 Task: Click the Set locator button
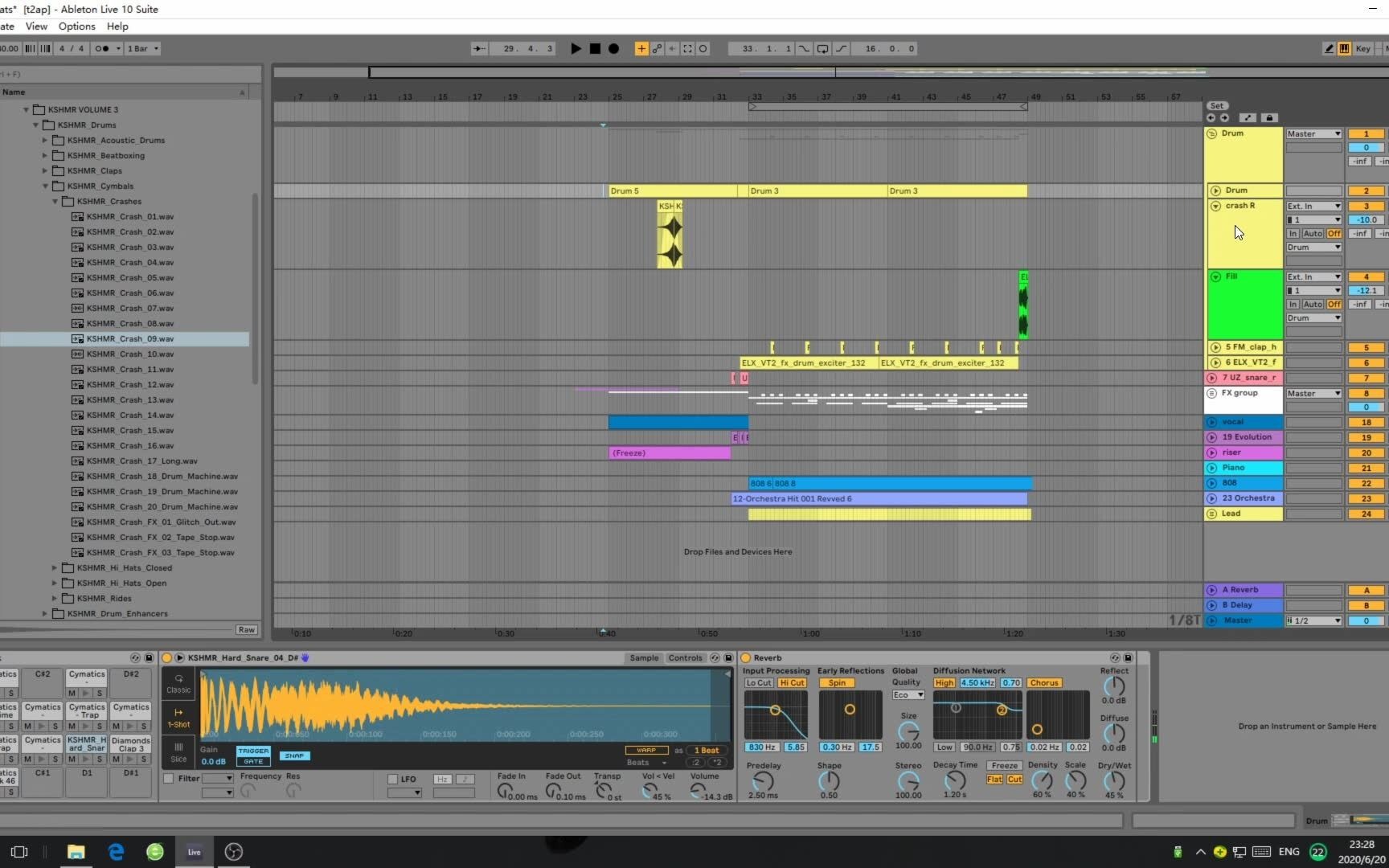click(x=1217, y=105)
